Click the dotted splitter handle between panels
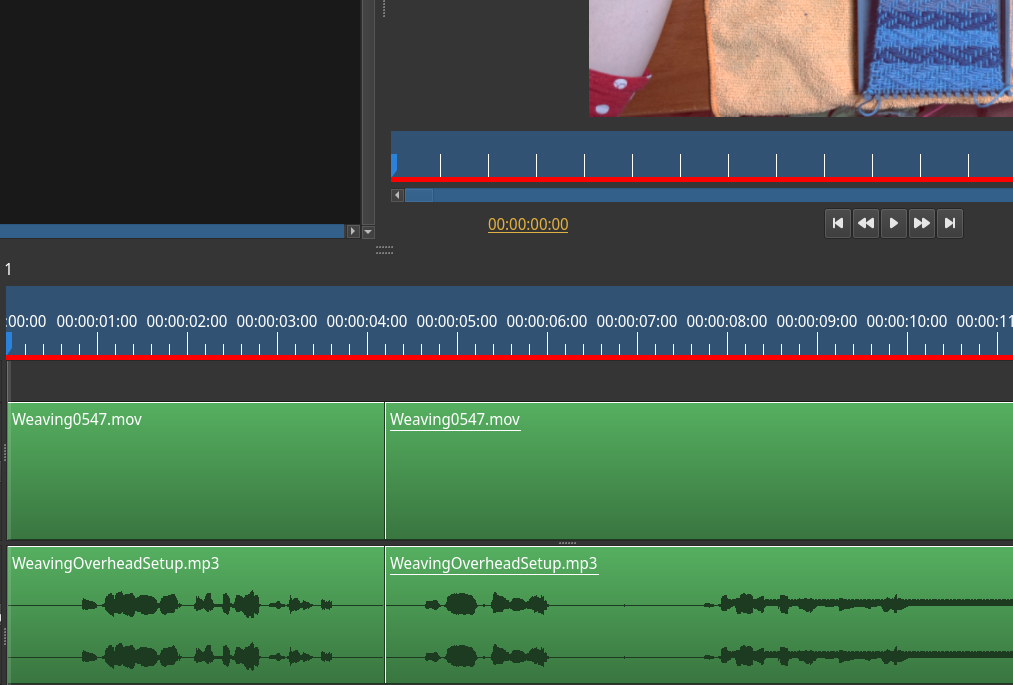This screenshot has width=1013, height=685. click(x=384, y=249)
